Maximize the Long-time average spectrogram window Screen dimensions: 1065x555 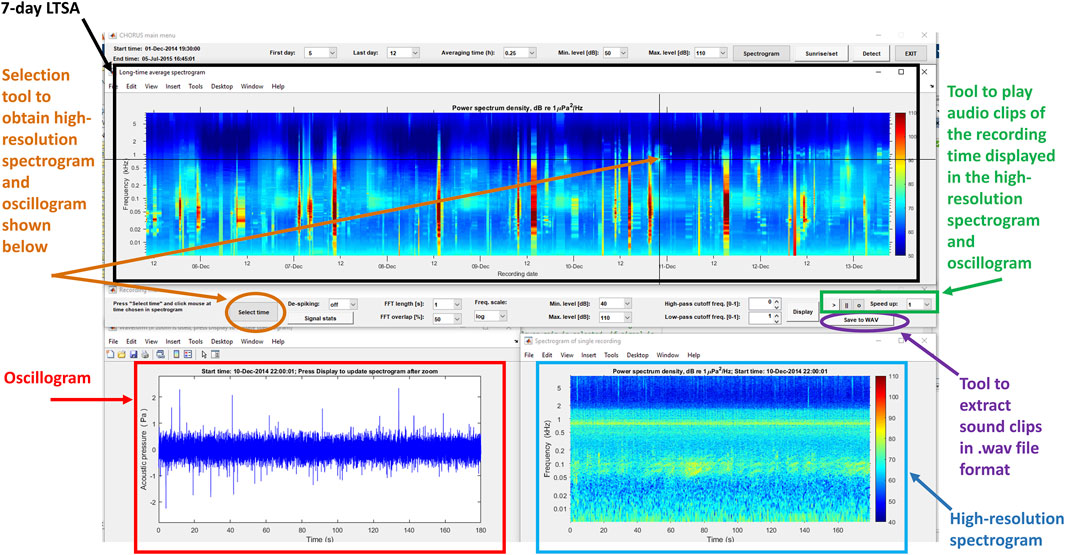(x=901, y=71)
